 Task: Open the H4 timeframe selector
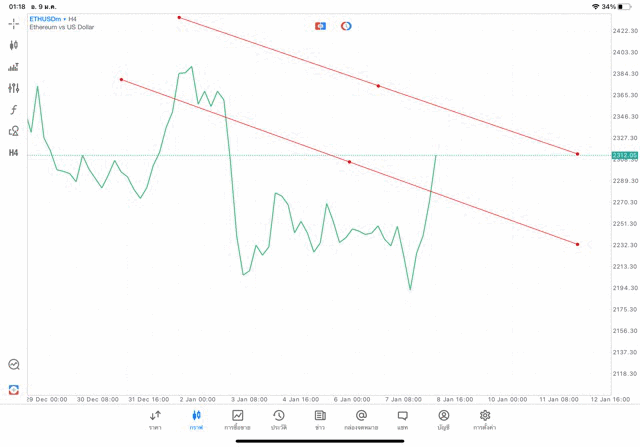click(14, 153)
